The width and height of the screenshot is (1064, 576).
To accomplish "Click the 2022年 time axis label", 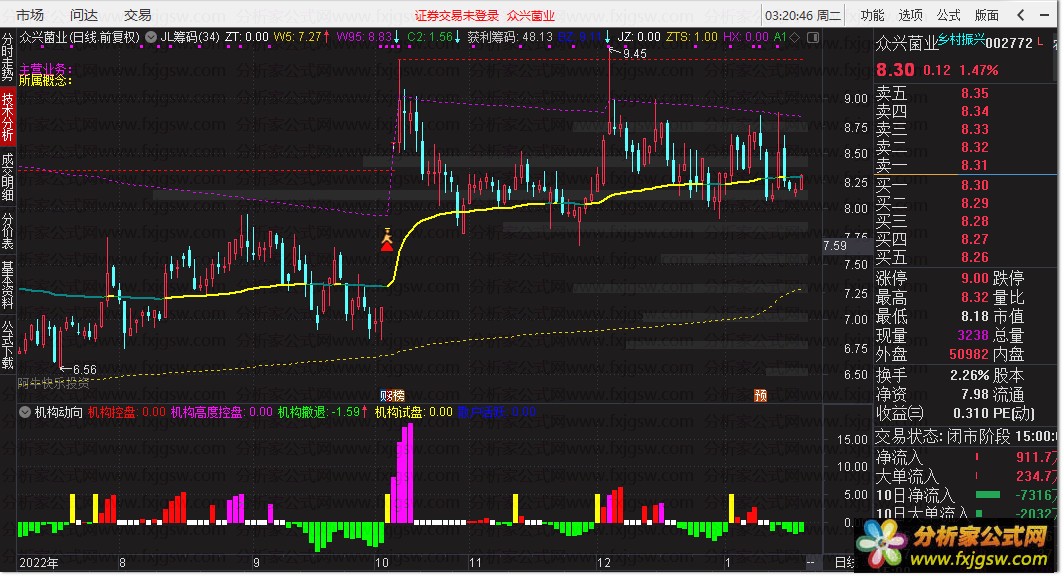I will point(39,562).
